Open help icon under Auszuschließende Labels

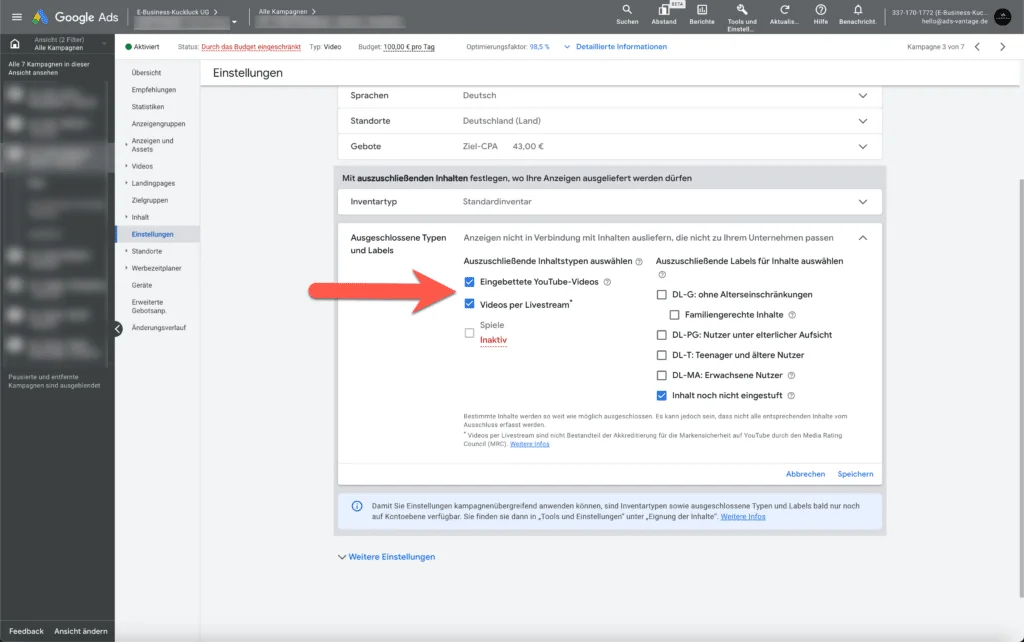pyautogui.click(x=662, y=274)
